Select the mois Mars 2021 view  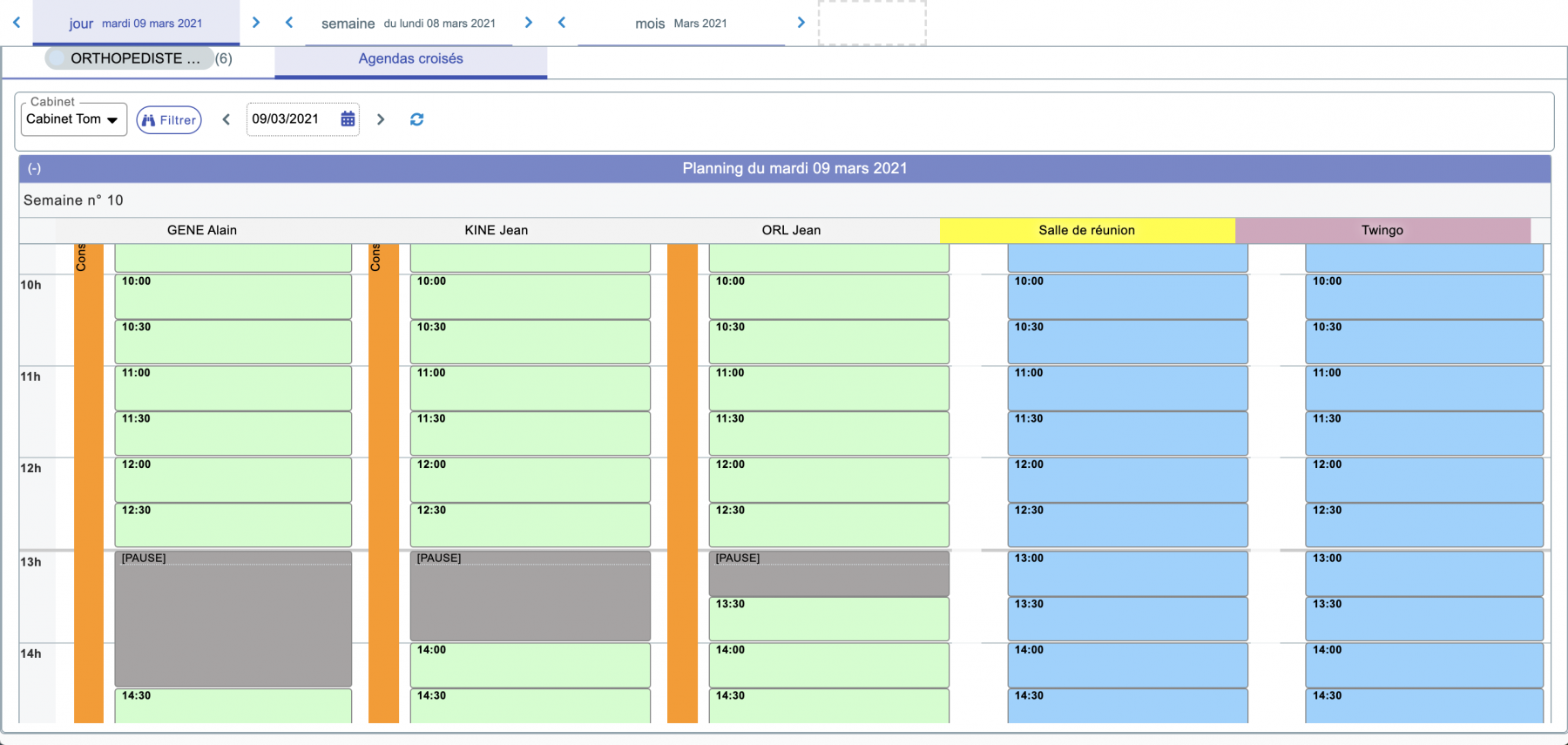click(x=680, y=24)
